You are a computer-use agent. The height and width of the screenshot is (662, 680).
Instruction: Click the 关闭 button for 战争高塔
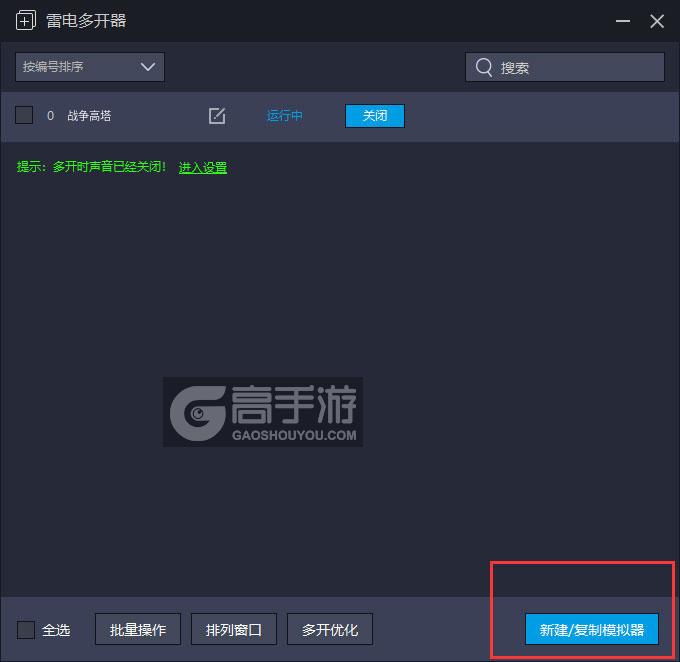(375, 116)
